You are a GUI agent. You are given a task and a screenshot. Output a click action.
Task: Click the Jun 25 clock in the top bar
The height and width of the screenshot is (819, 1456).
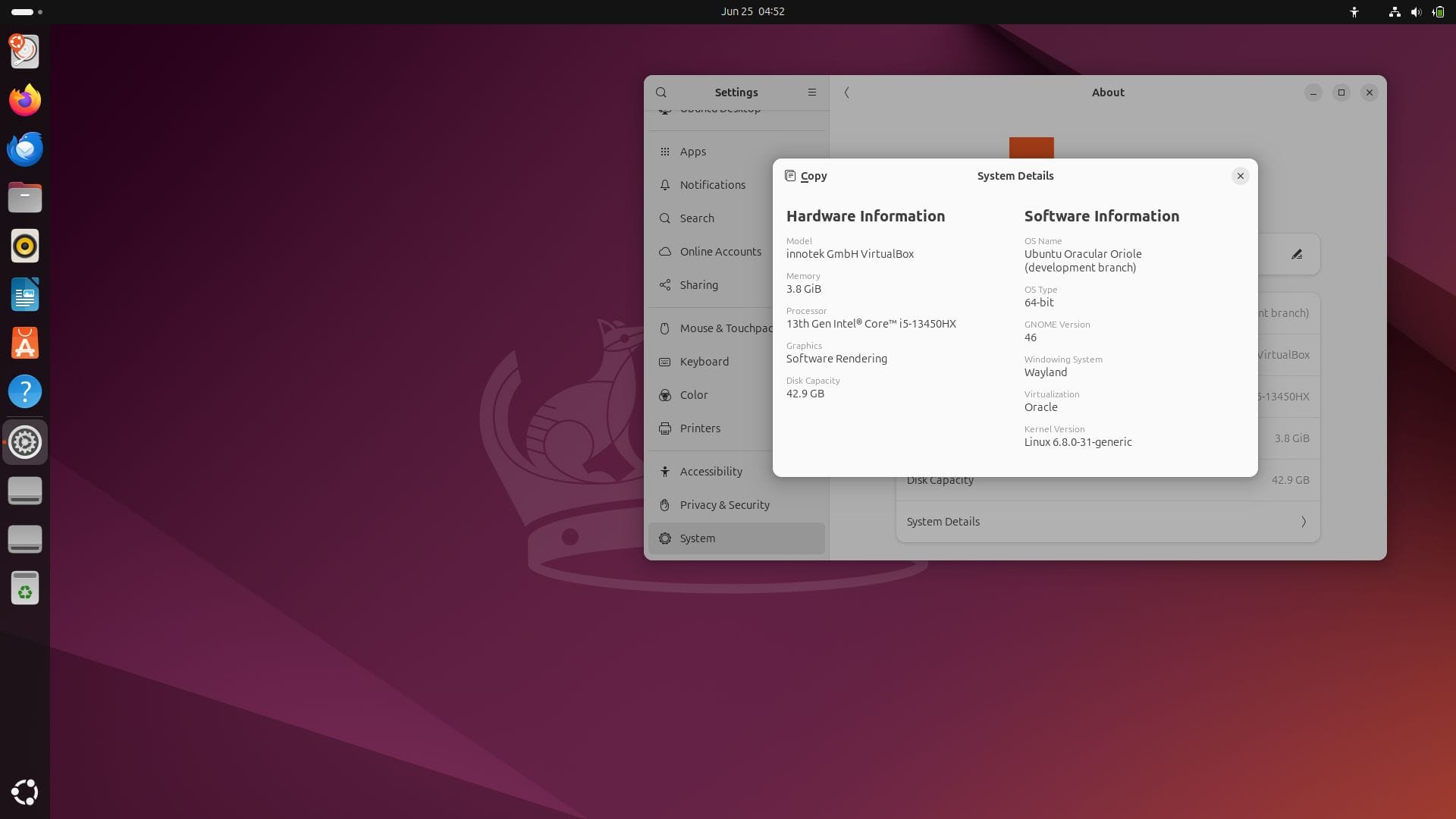tap(752, 11)
